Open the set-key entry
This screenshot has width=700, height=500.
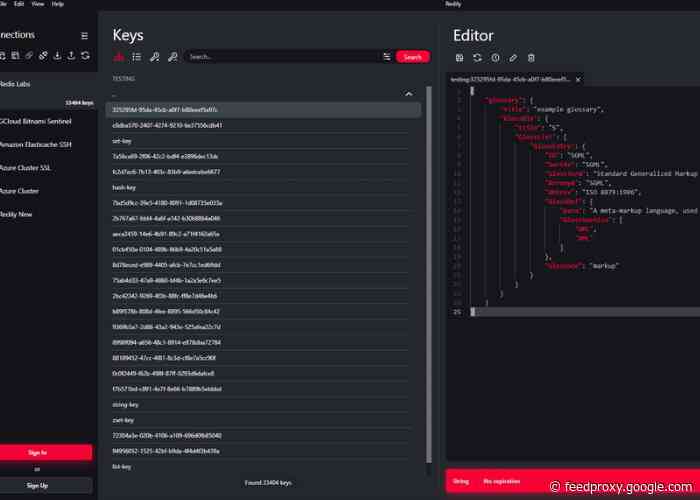pyautogui.click(x=260, y=141)
